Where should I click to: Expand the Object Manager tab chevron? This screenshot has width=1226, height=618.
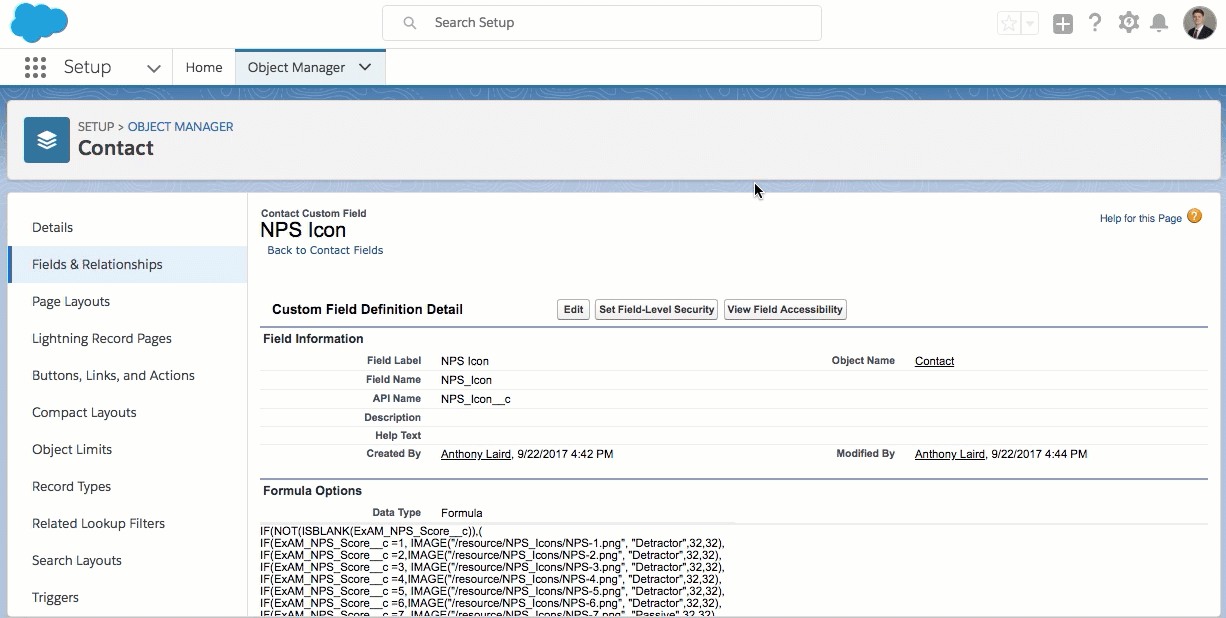tap(365, 67)
